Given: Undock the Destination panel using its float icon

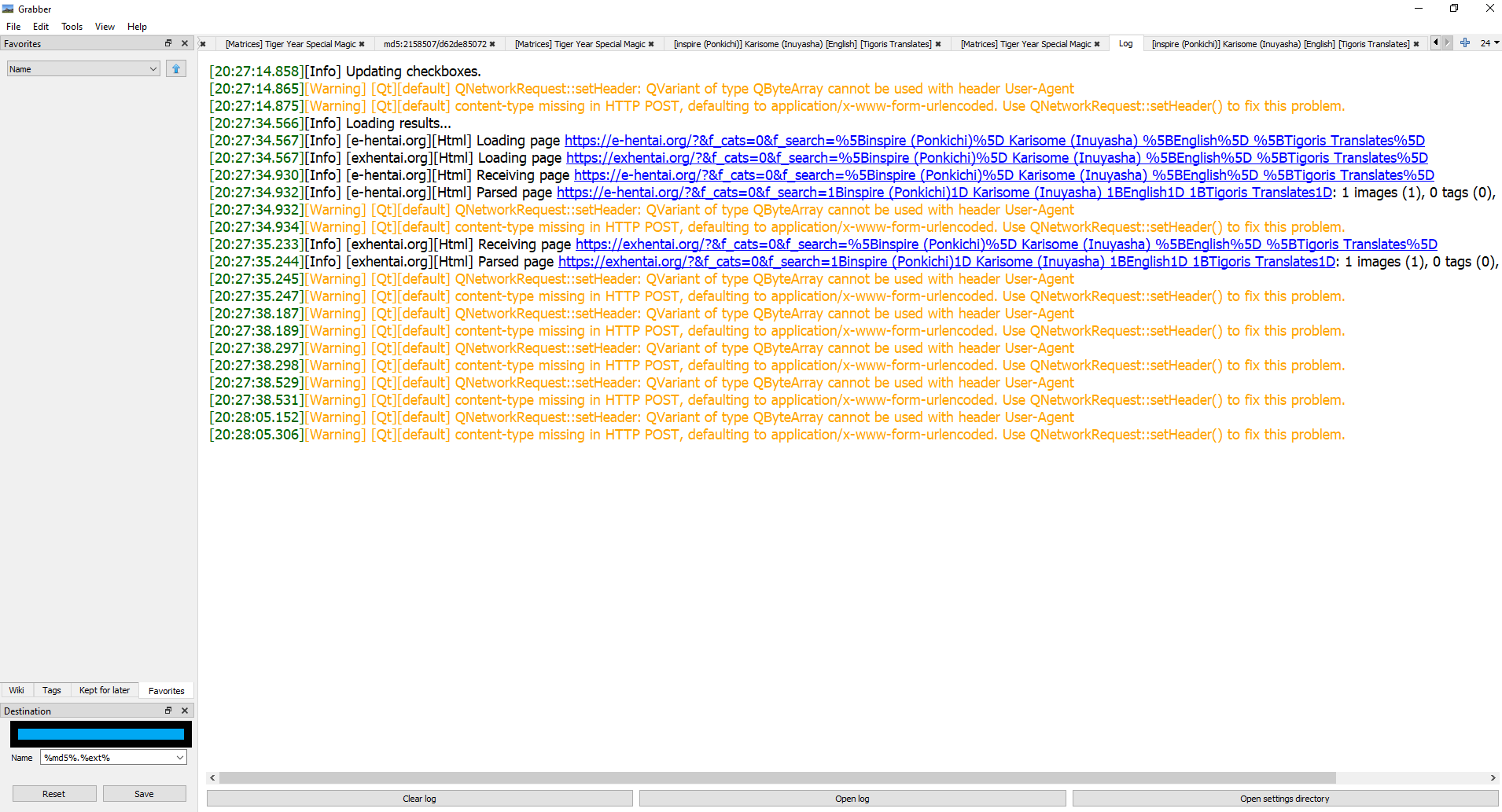Looking at the screenshot, I should point(168,710).
